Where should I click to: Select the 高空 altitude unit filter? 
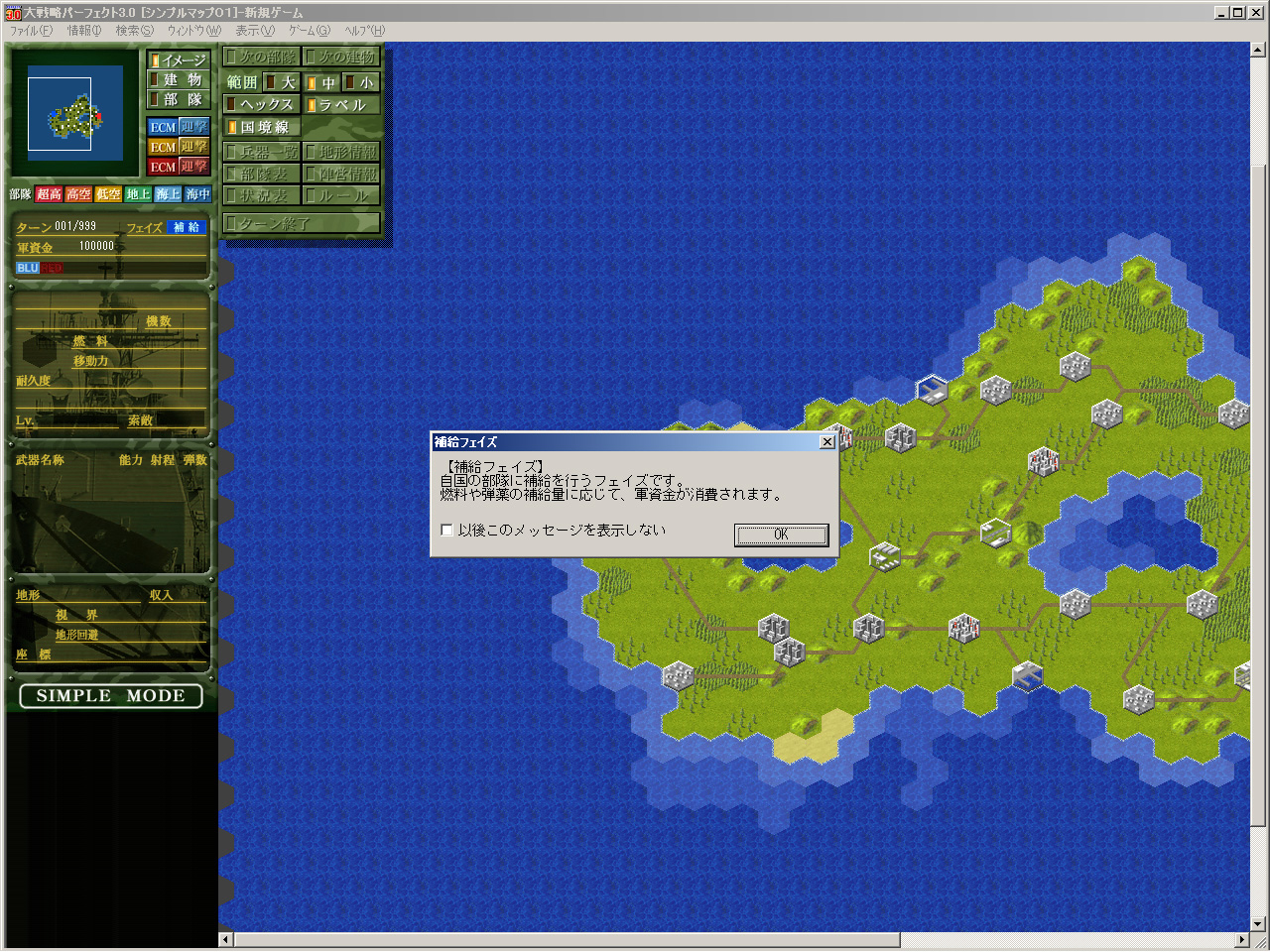79,194
